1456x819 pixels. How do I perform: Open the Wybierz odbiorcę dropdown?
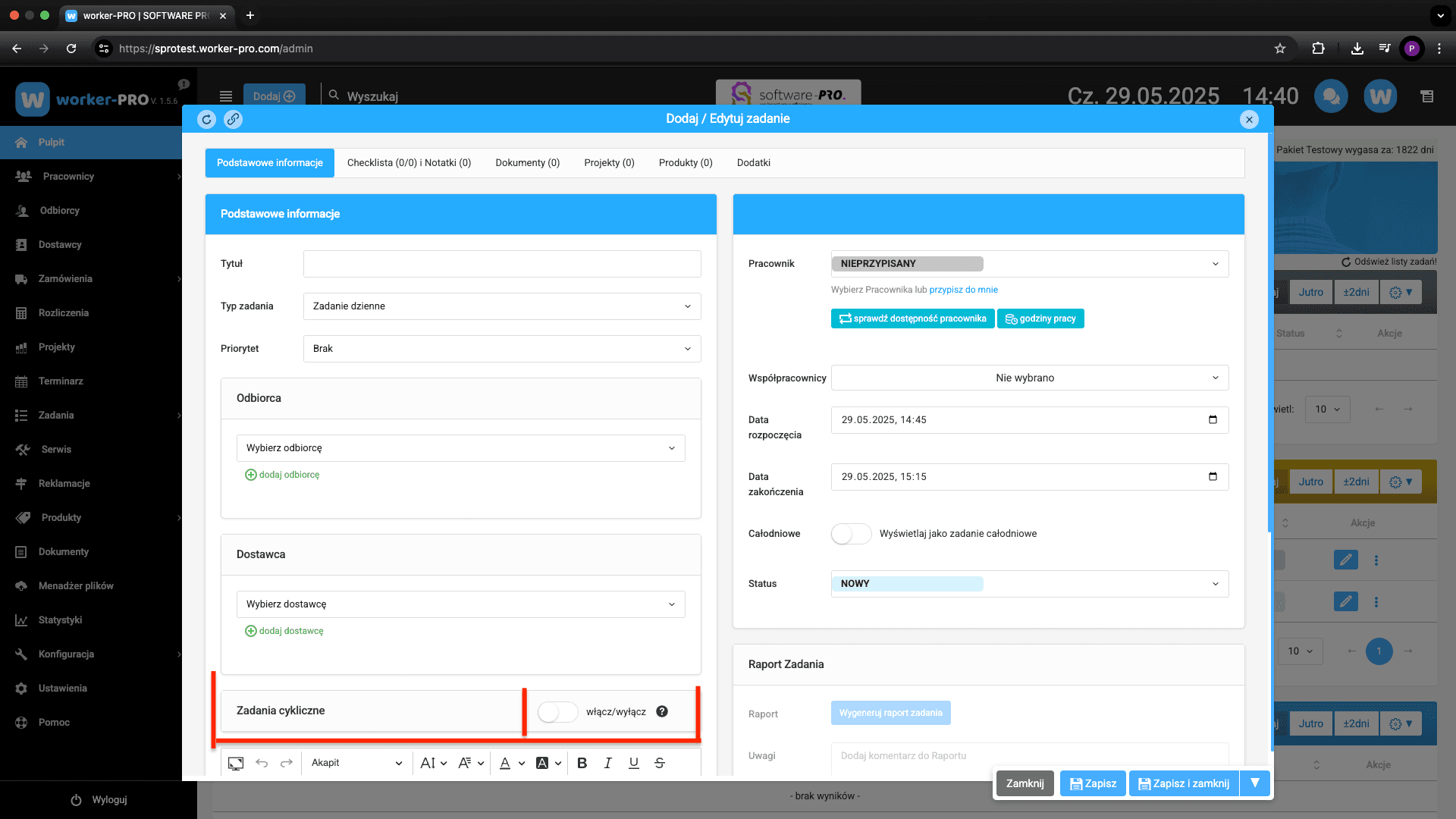pyautogui.click(x=460, y=448)
